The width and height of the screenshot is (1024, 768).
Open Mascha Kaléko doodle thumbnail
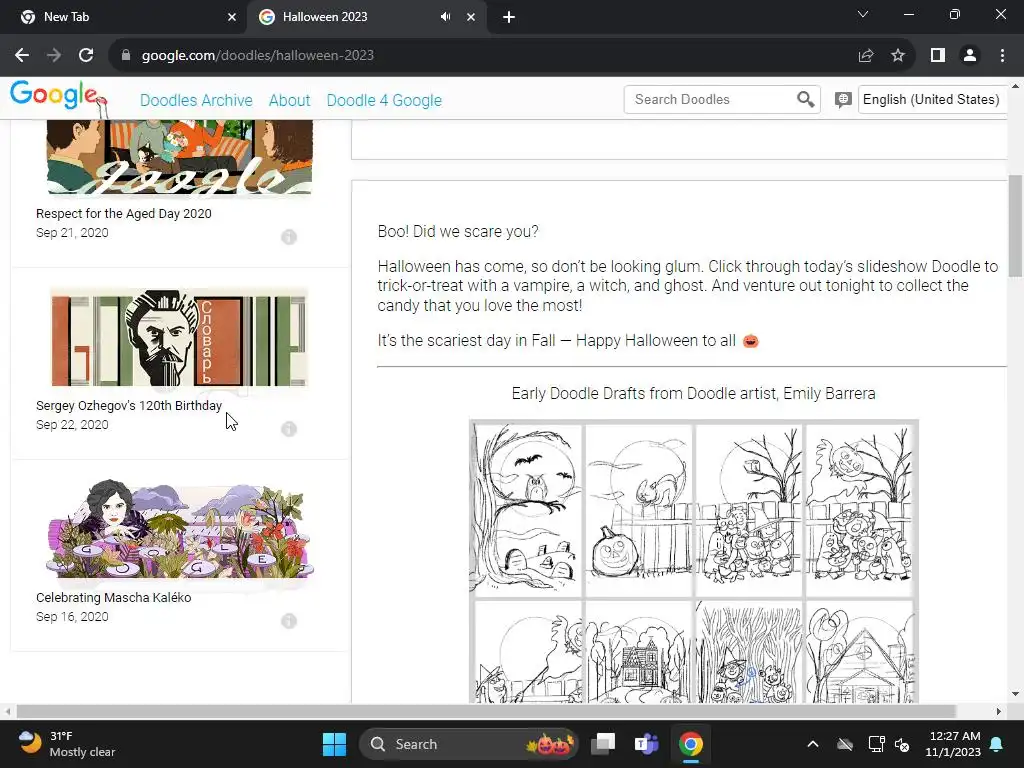(179, 529)
